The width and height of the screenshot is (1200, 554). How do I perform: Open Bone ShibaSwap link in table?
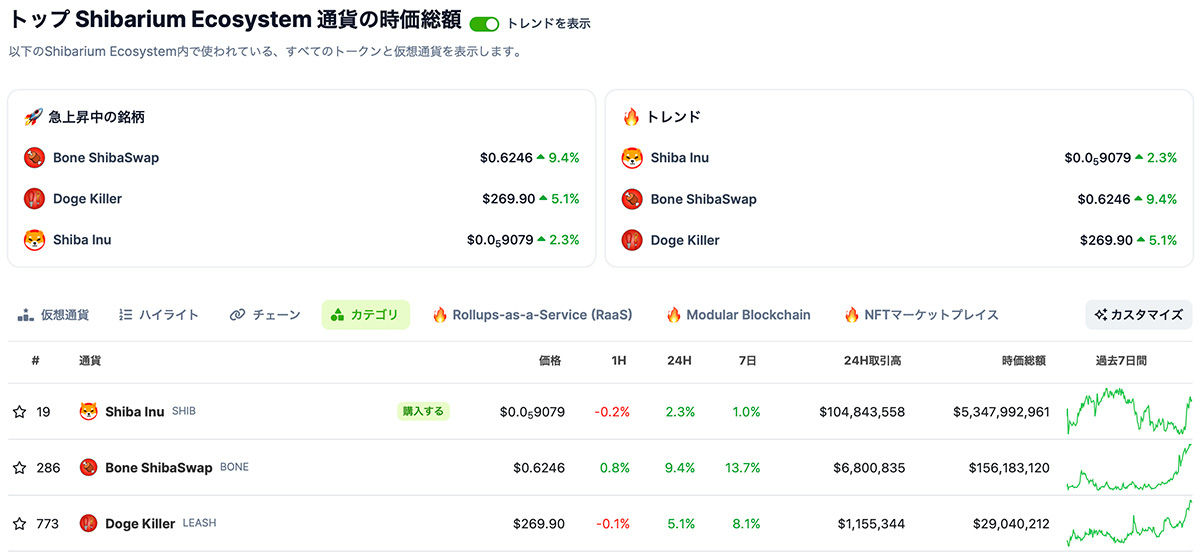coord(159,468)
